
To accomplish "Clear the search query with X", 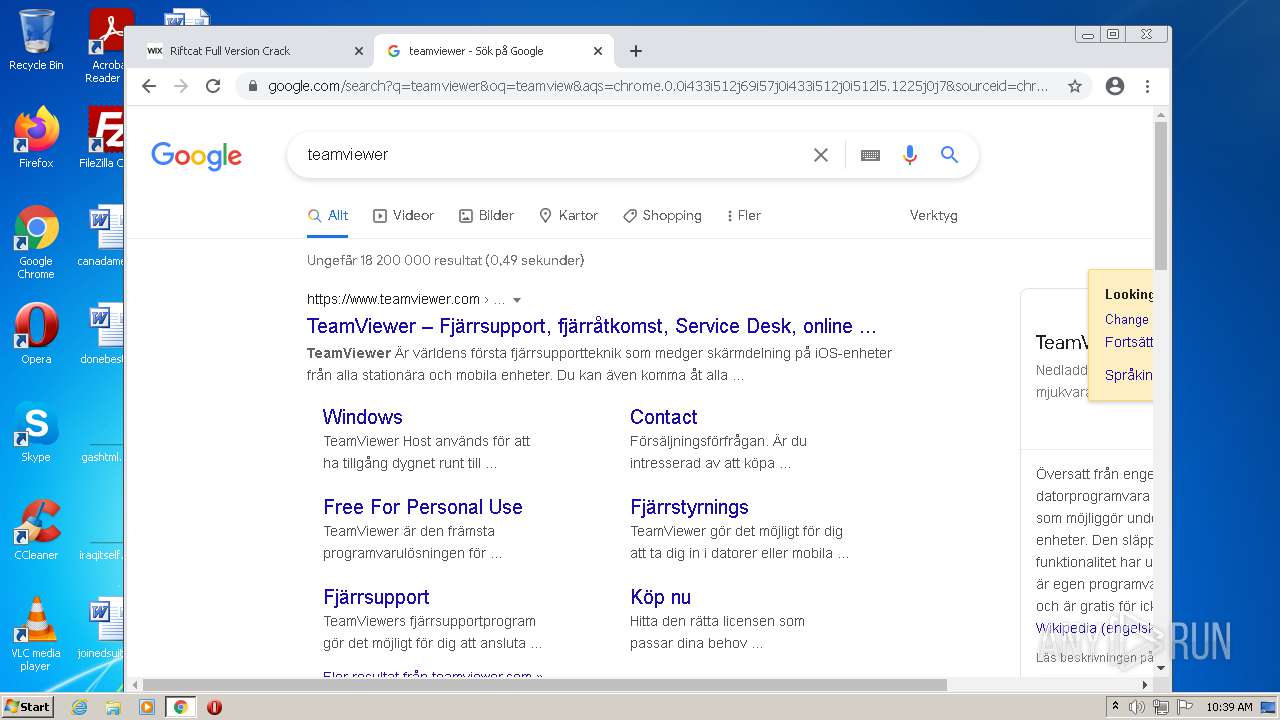I will (821, 155).
